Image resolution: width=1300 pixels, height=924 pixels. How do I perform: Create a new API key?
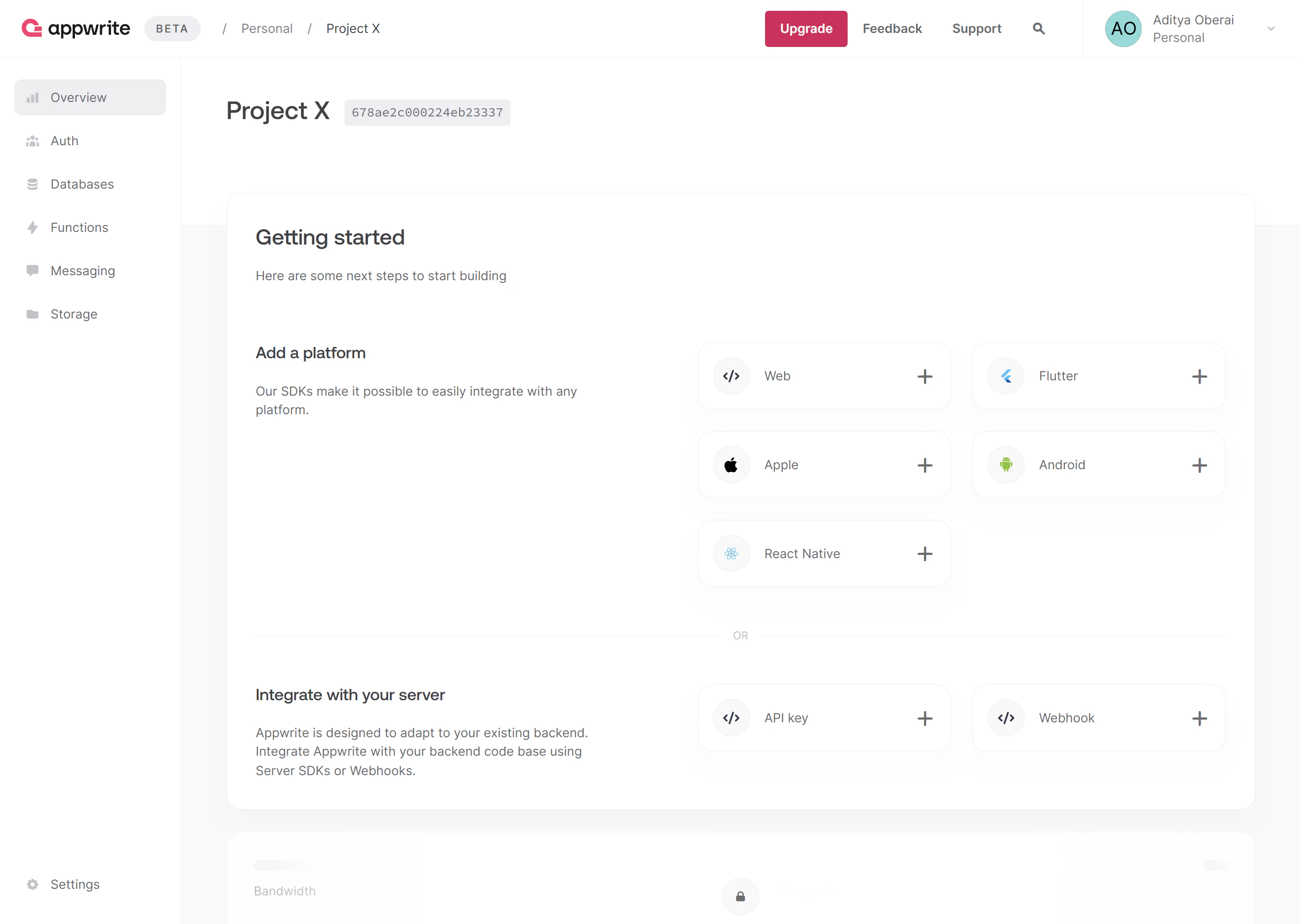click(924, 718)
